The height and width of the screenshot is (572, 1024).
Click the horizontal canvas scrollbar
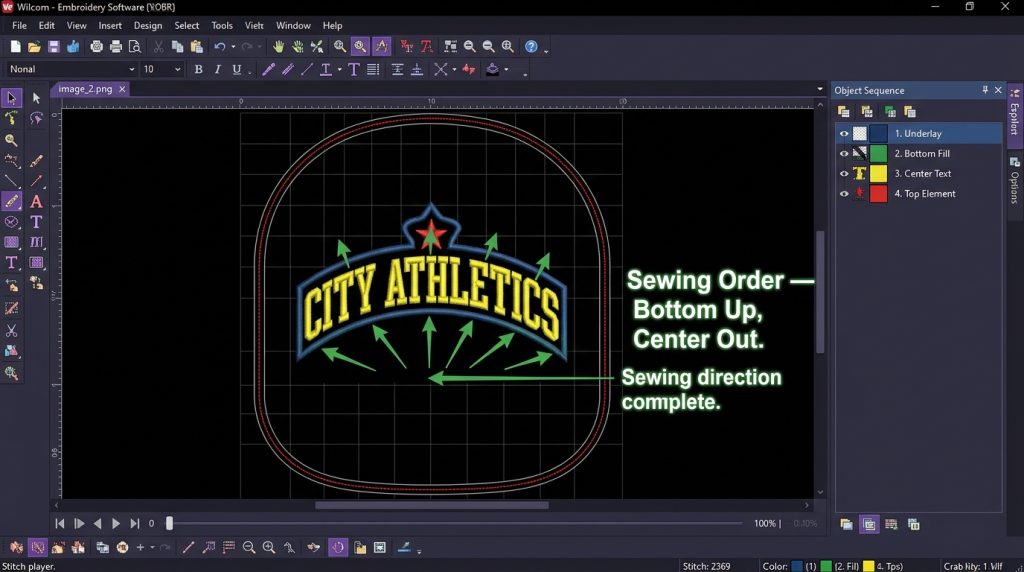[432, 505]
